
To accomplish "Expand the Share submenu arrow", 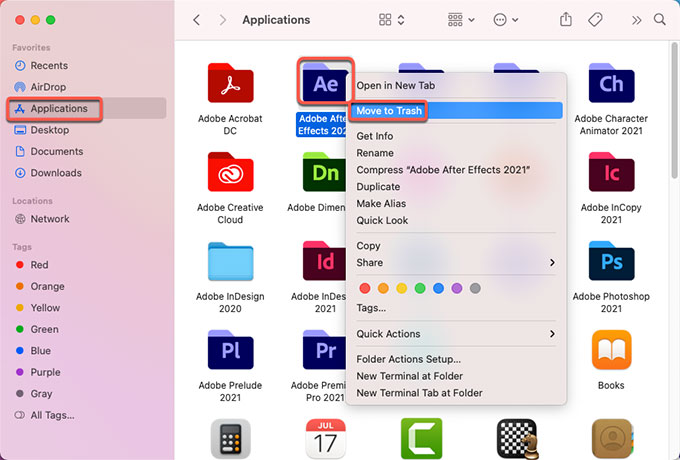I will (552, 262).
